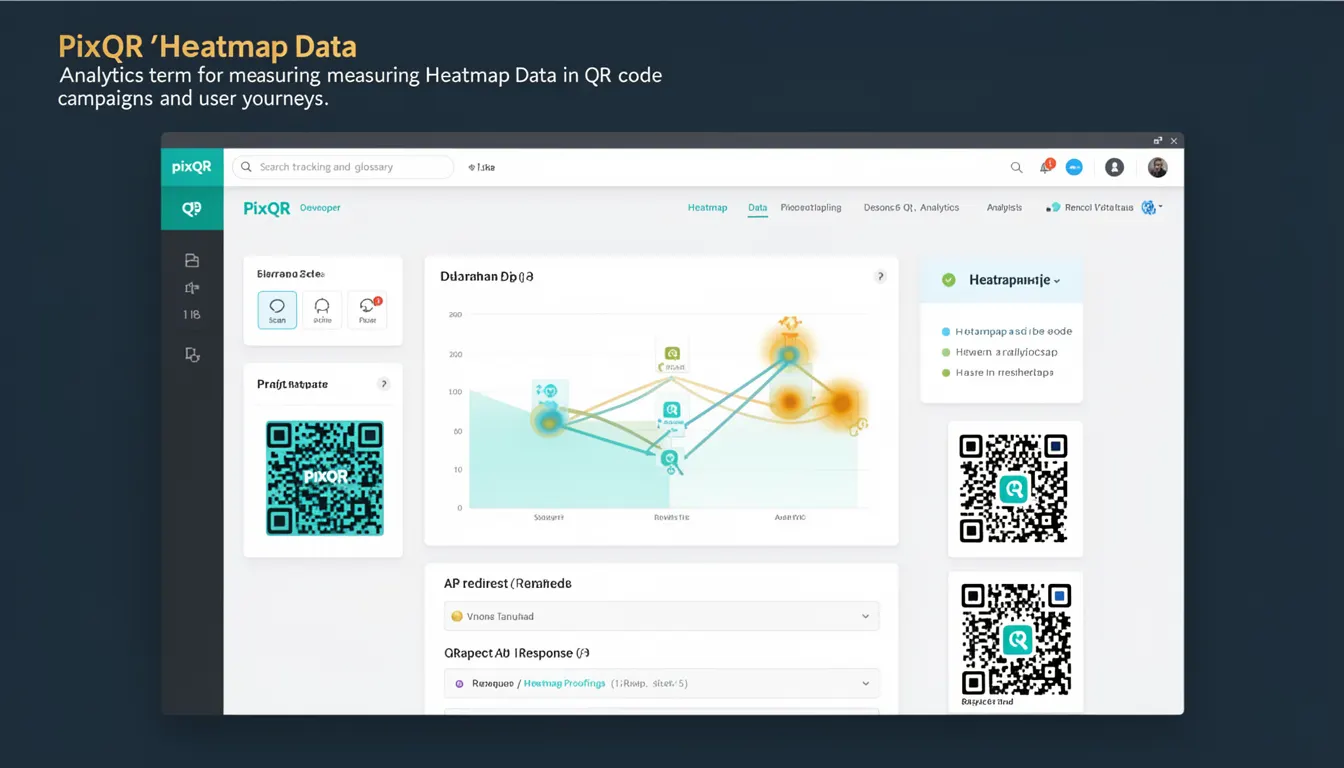This screenshot has width=1344, height=768.
Task: Click the teal PixQR QR code thumbnail
Action: pos(325,477)
